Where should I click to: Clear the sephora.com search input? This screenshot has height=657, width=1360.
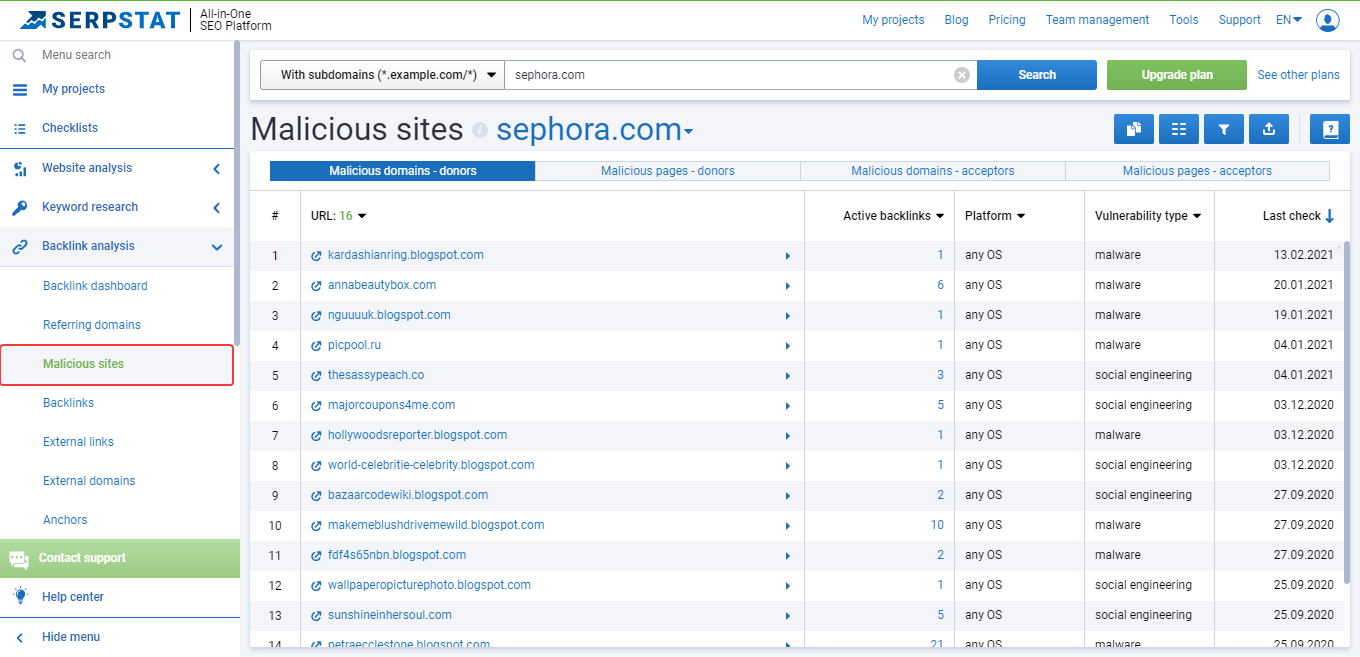pyautogui.click(x=961, y=74)
